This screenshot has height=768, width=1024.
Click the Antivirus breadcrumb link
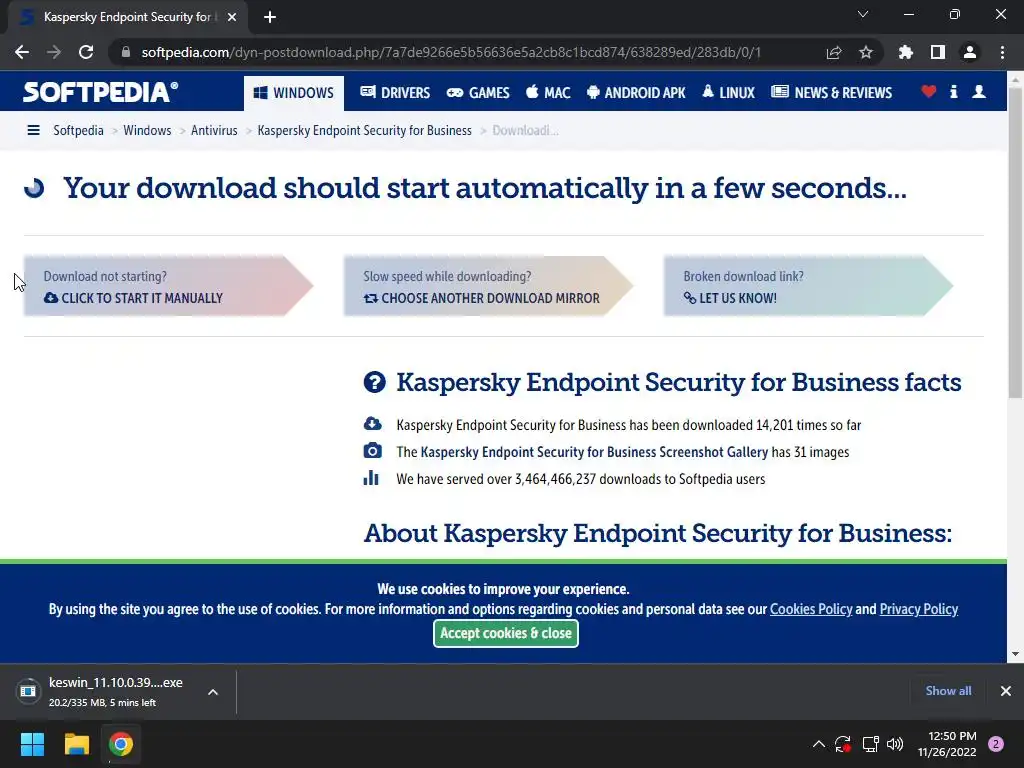click(214, 131)
